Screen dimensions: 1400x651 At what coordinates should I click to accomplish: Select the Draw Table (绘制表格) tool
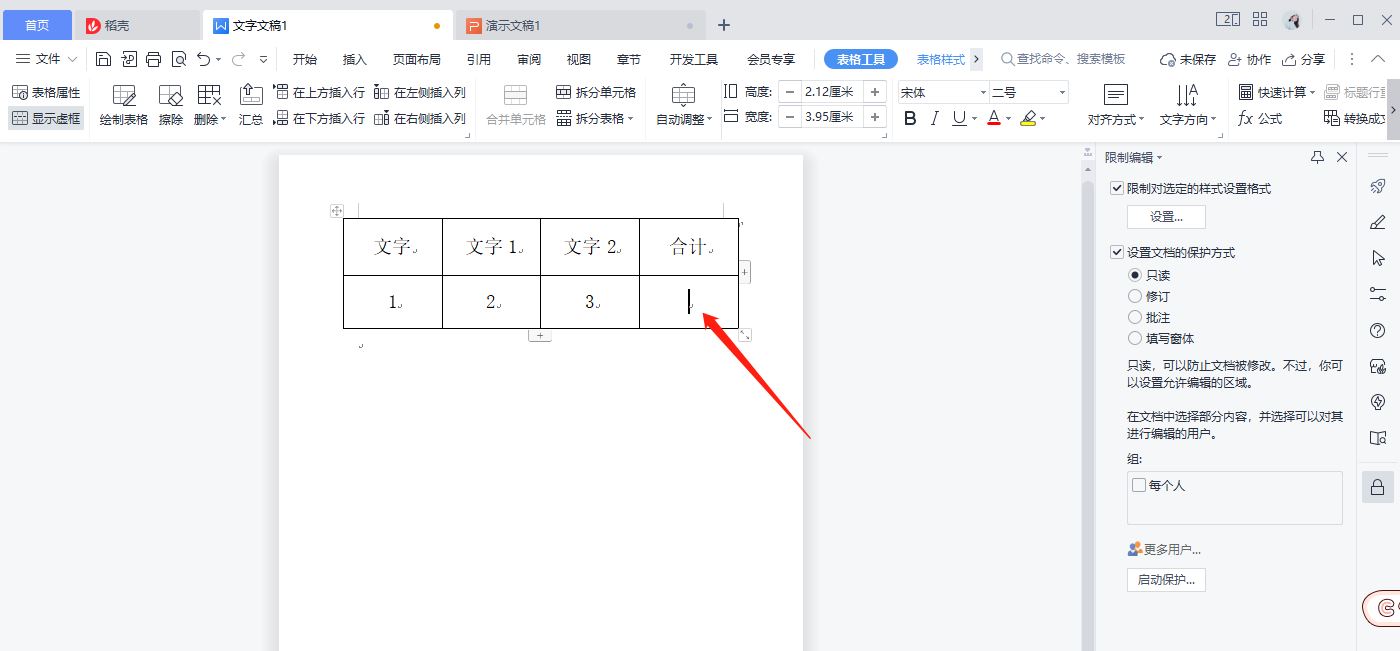pos(124,106)
